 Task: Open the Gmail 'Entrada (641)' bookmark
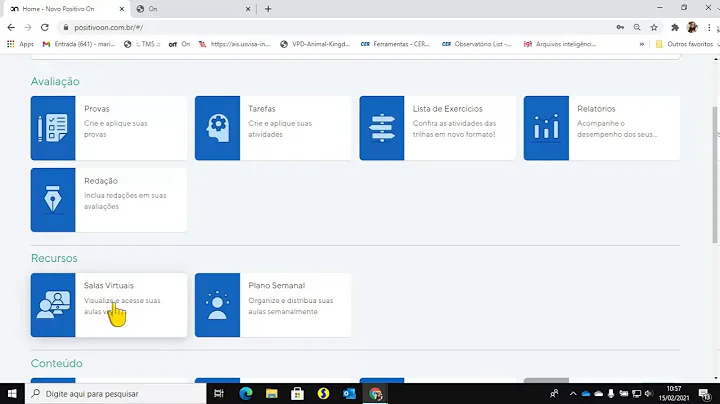pos(79,44)
